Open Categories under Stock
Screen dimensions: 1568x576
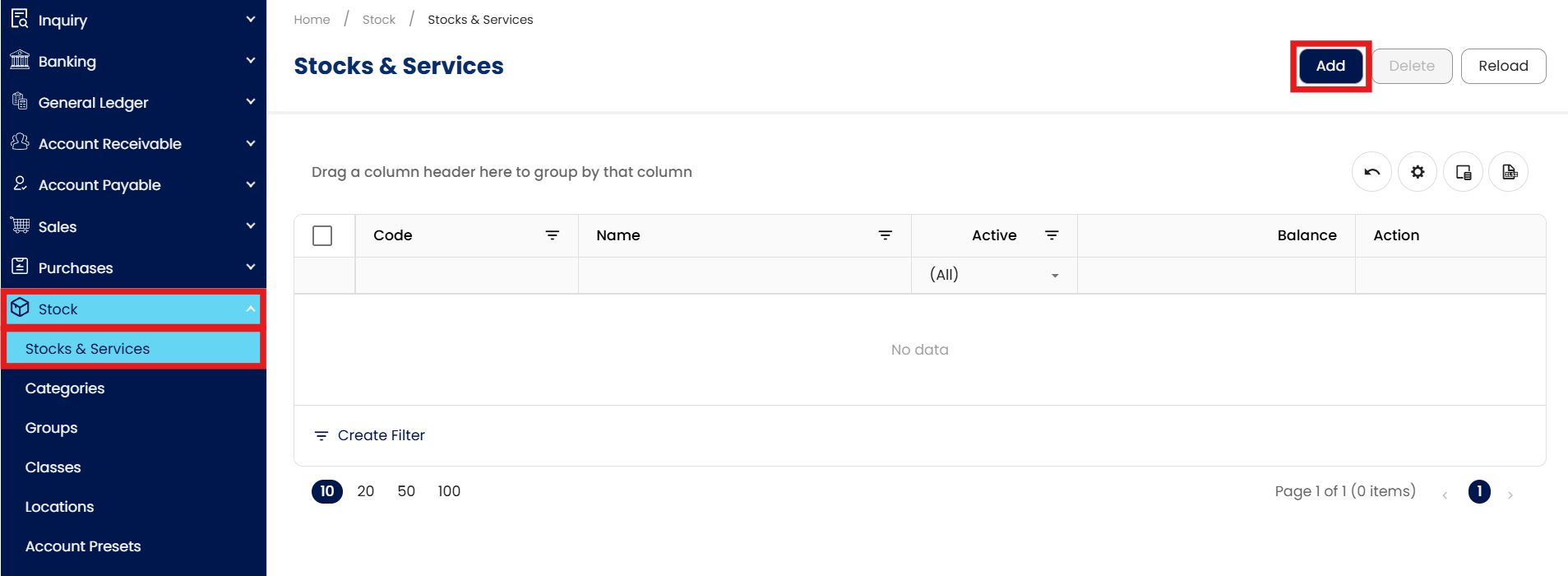65,388
